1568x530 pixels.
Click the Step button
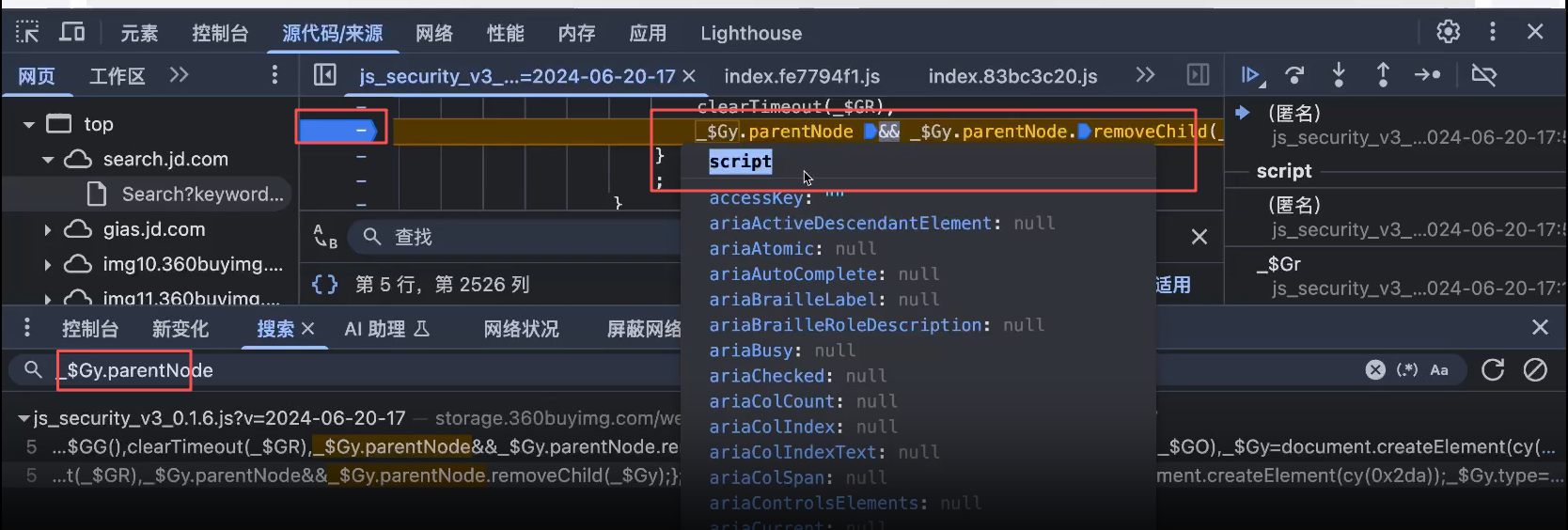(x=1427, y=75)
